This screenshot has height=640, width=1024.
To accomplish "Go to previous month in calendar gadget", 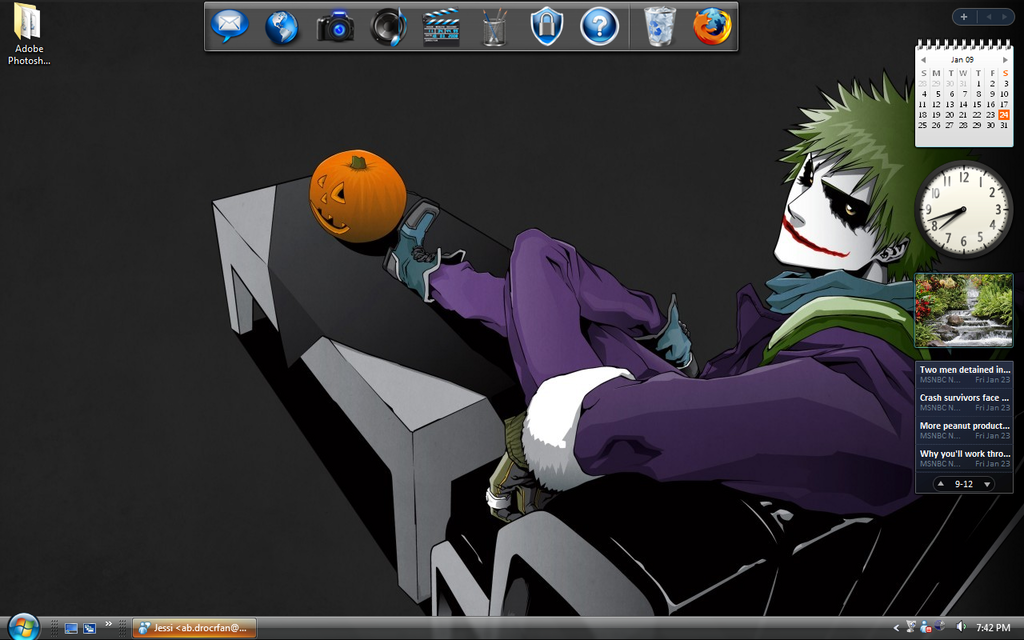I will pos(922,60).
